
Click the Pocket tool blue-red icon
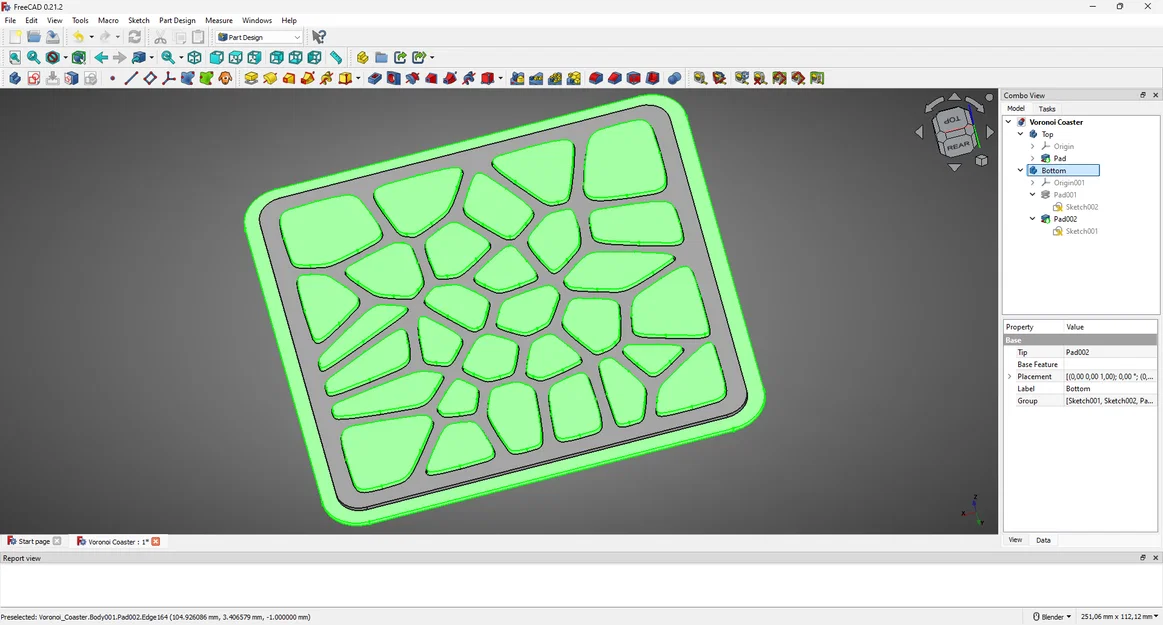click(x=375, y=78)
